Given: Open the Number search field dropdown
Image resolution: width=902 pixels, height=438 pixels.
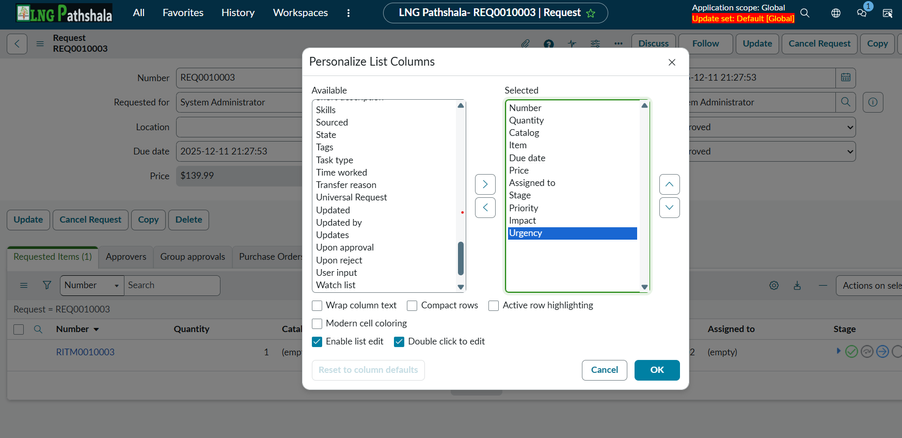Looking at the screenshot, I should (x=92, y=285).
